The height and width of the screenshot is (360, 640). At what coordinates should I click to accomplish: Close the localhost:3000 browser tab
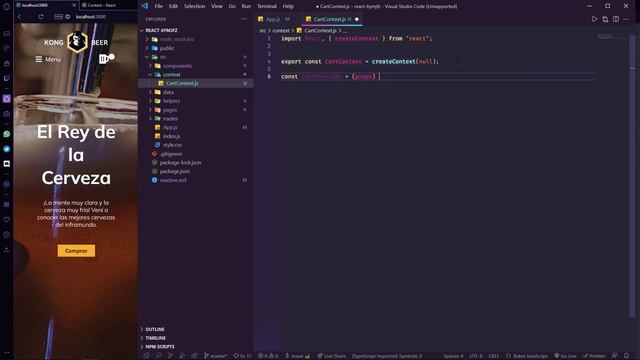74,5
